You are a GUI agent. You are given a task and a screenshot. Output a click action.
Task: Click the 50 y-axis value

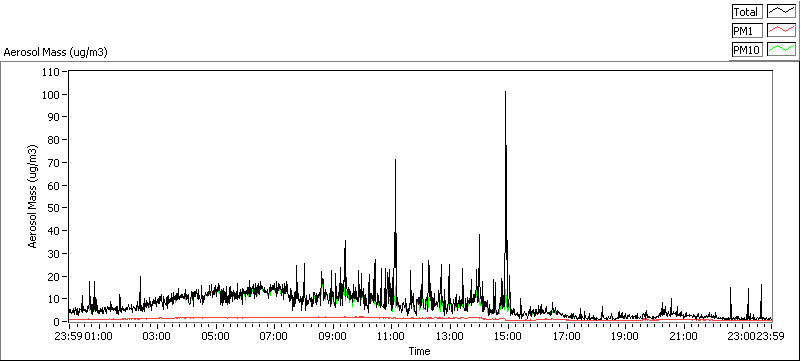[54, 208]
